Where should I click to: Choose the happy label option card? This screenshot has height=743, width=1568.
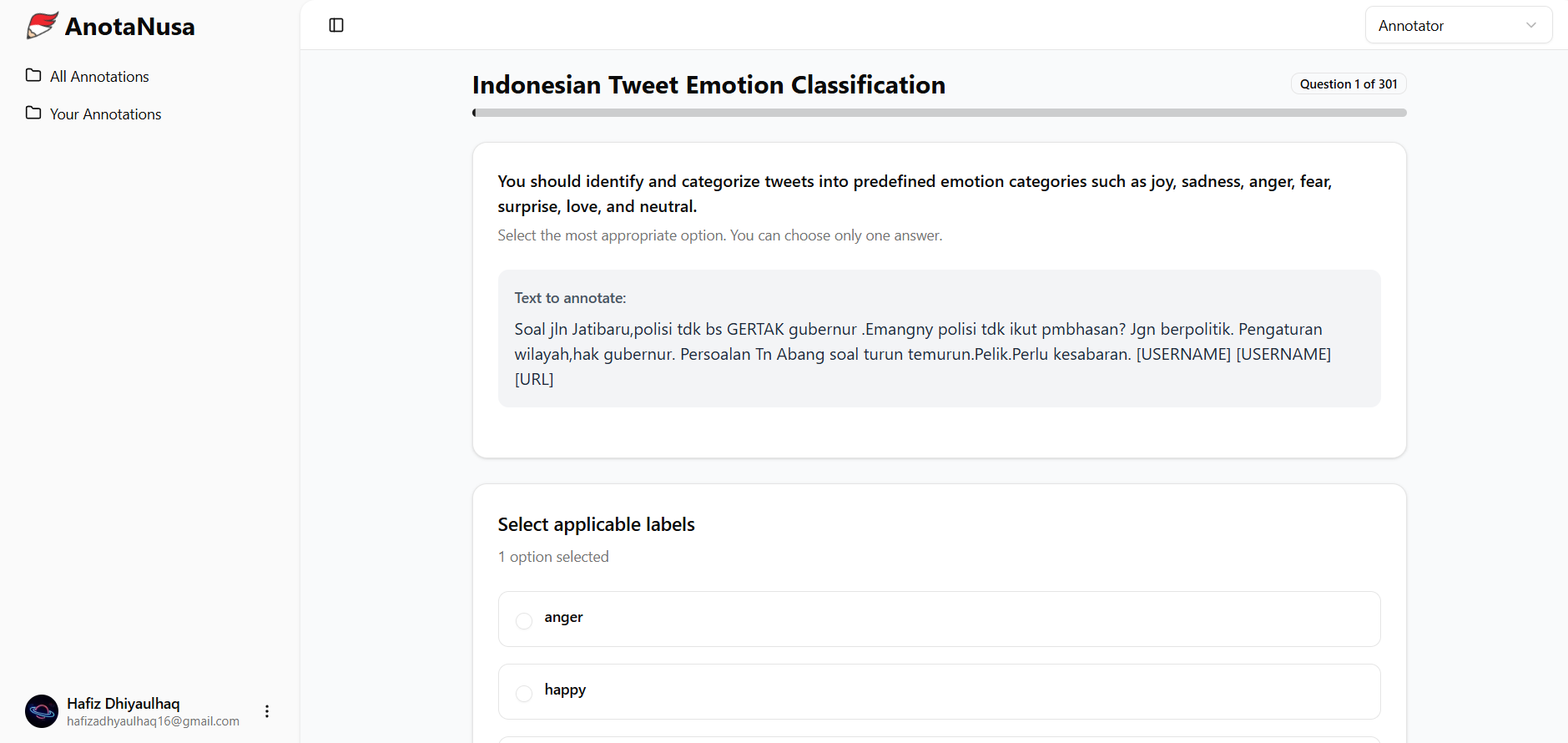(x=939, y=691)
